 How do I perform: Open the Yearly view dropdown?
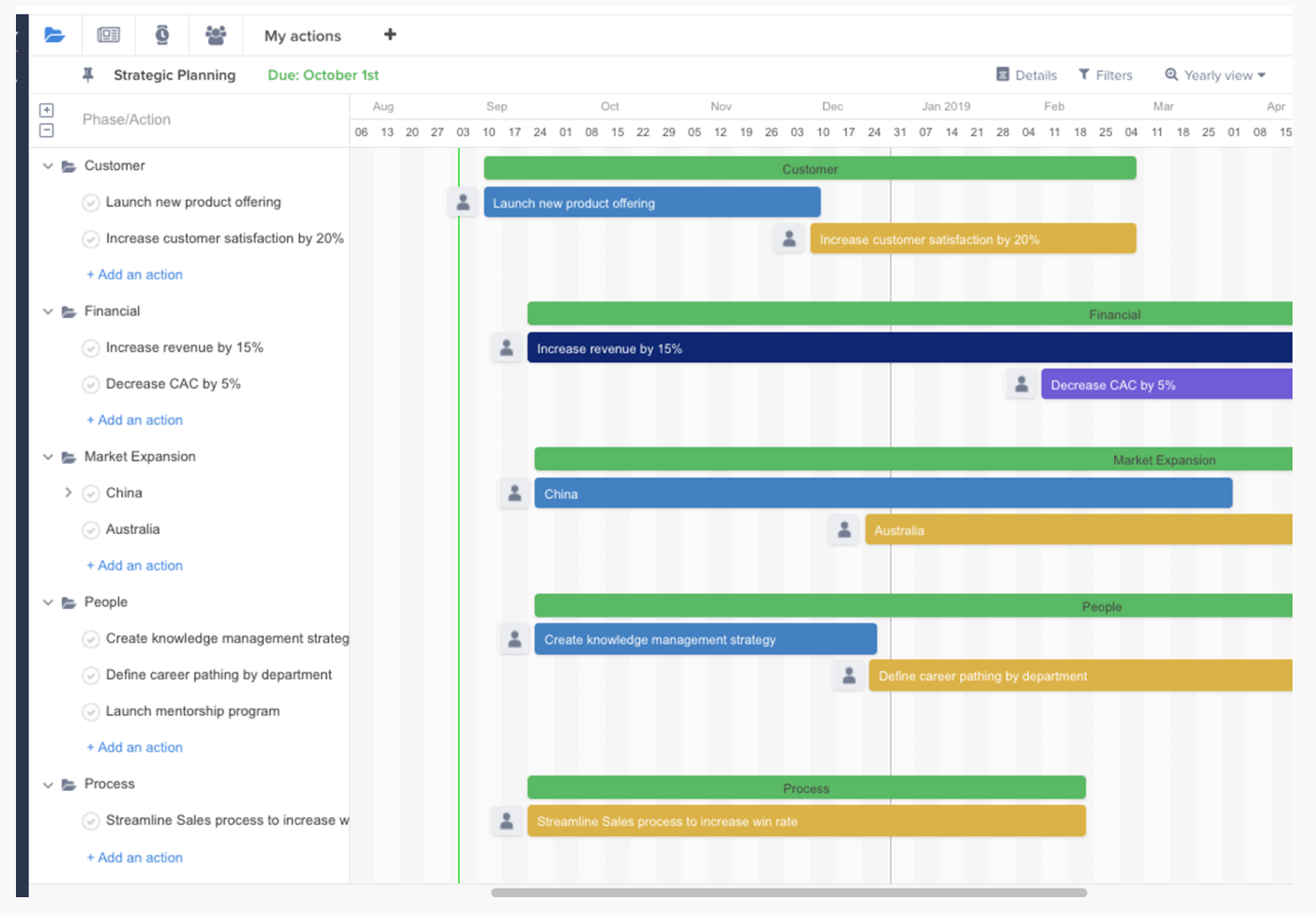[x=1216, y=75]
